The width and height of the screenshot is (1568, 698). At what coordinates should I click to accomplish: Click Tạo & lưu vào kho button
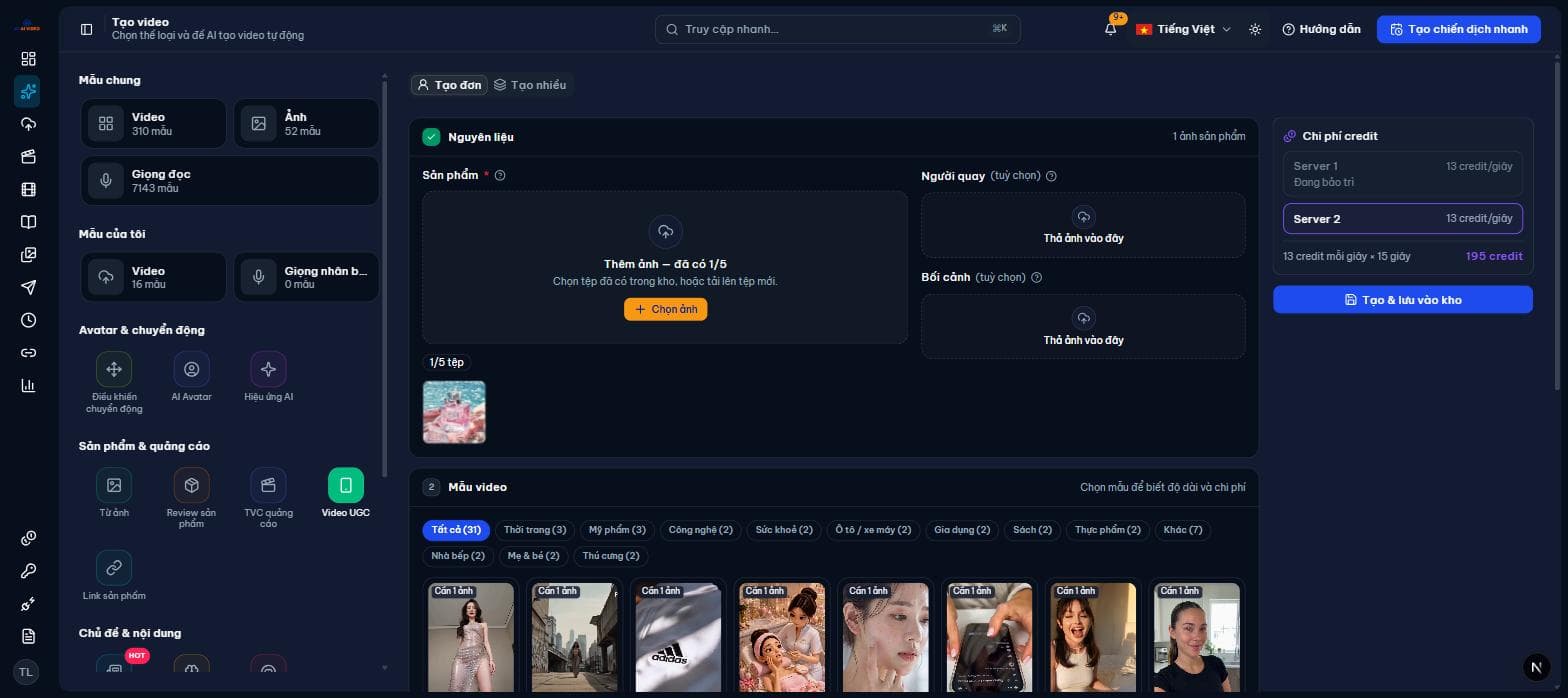[x=1402, y=300]
